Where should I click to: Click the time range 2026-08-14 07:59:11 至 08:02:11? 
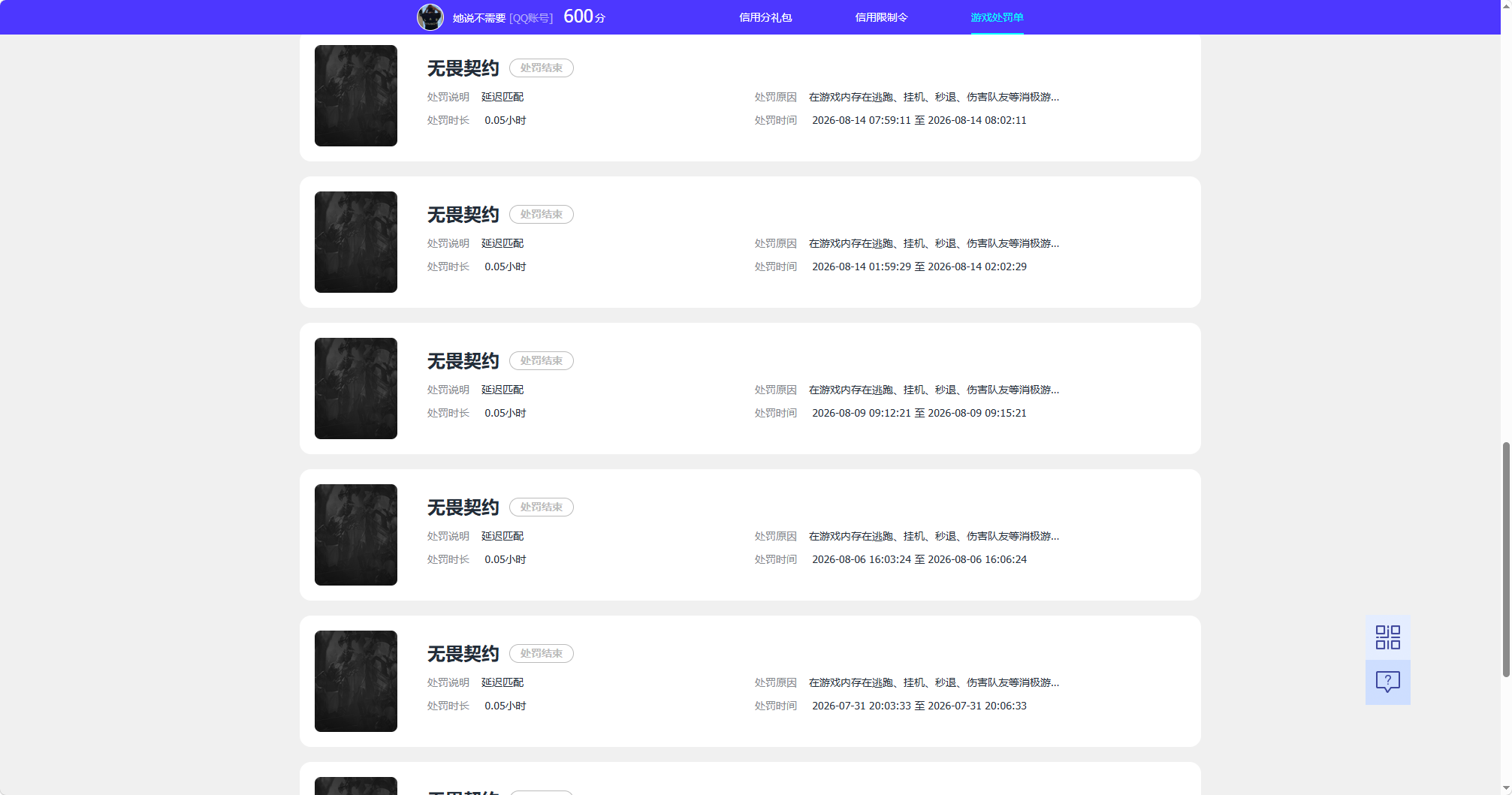click(919, 120)
